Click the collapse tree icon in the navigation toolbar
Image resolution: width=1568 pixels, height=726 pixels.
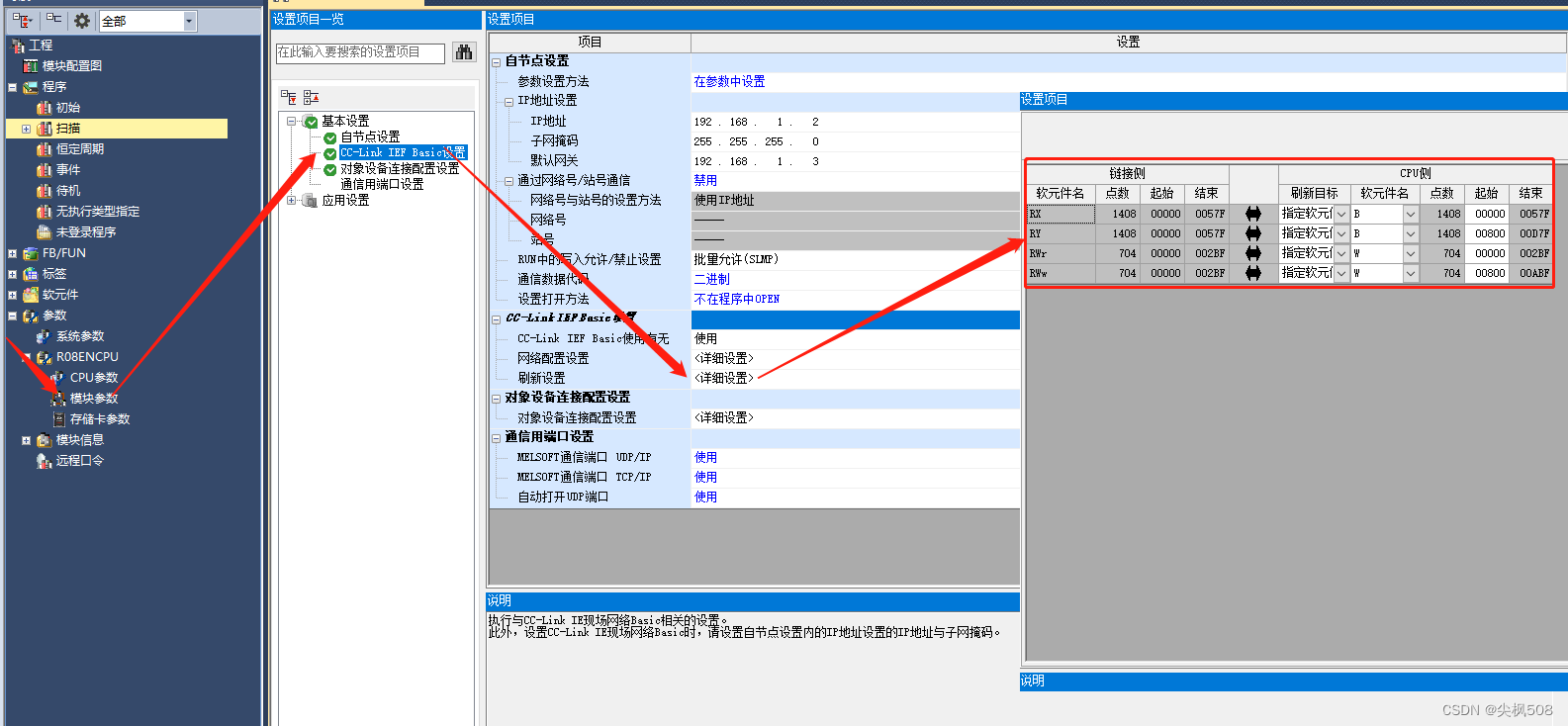pos(53,20)
